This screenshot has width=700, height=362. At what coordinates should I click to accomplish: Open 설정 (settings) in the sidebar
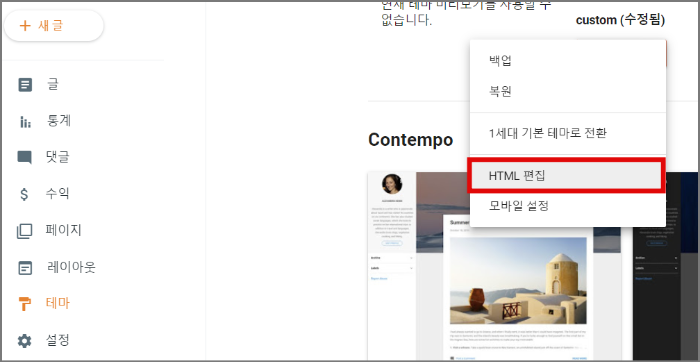coord(58,340)
